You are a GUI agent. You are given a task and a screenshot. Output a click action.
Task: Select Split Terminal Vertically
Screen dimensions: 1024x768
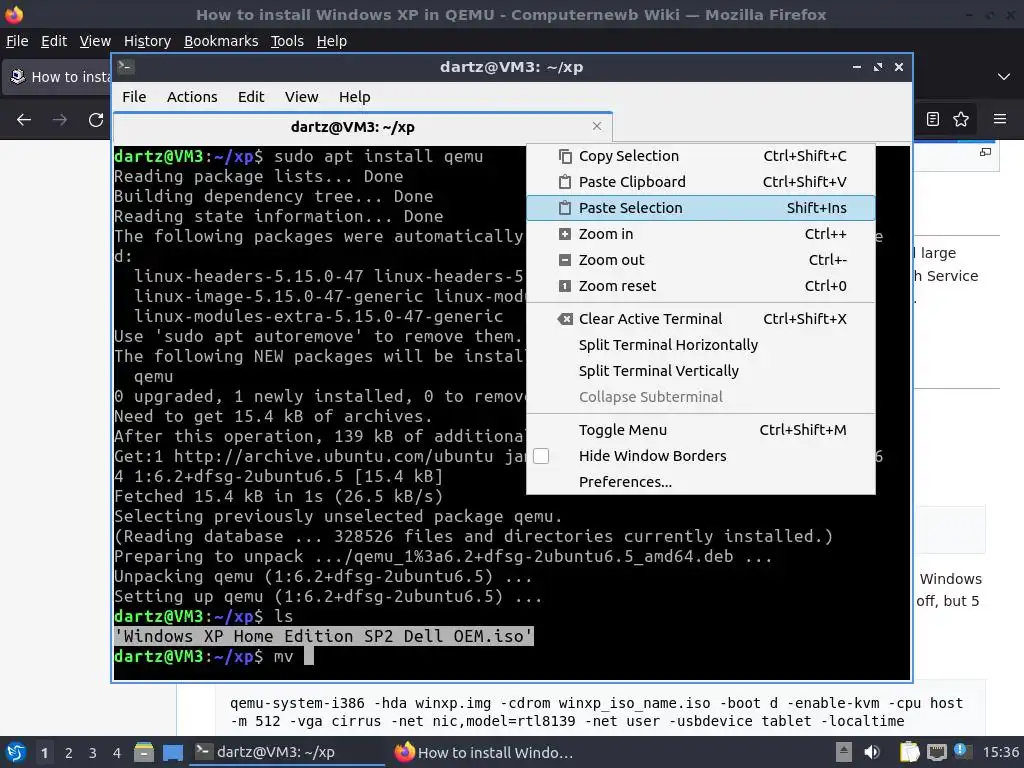point(701,371)
